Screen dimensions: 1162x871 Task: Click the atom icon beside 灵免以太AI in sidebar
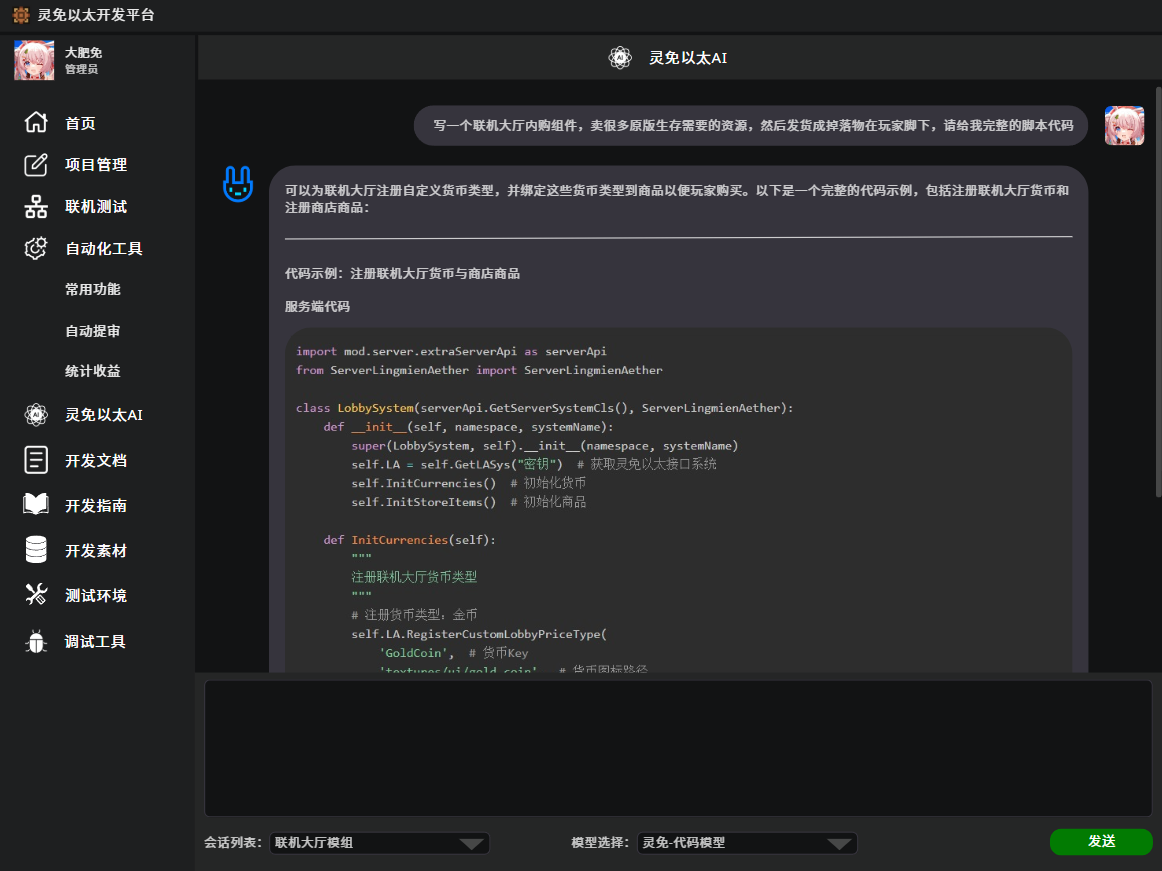coord(36,414)
